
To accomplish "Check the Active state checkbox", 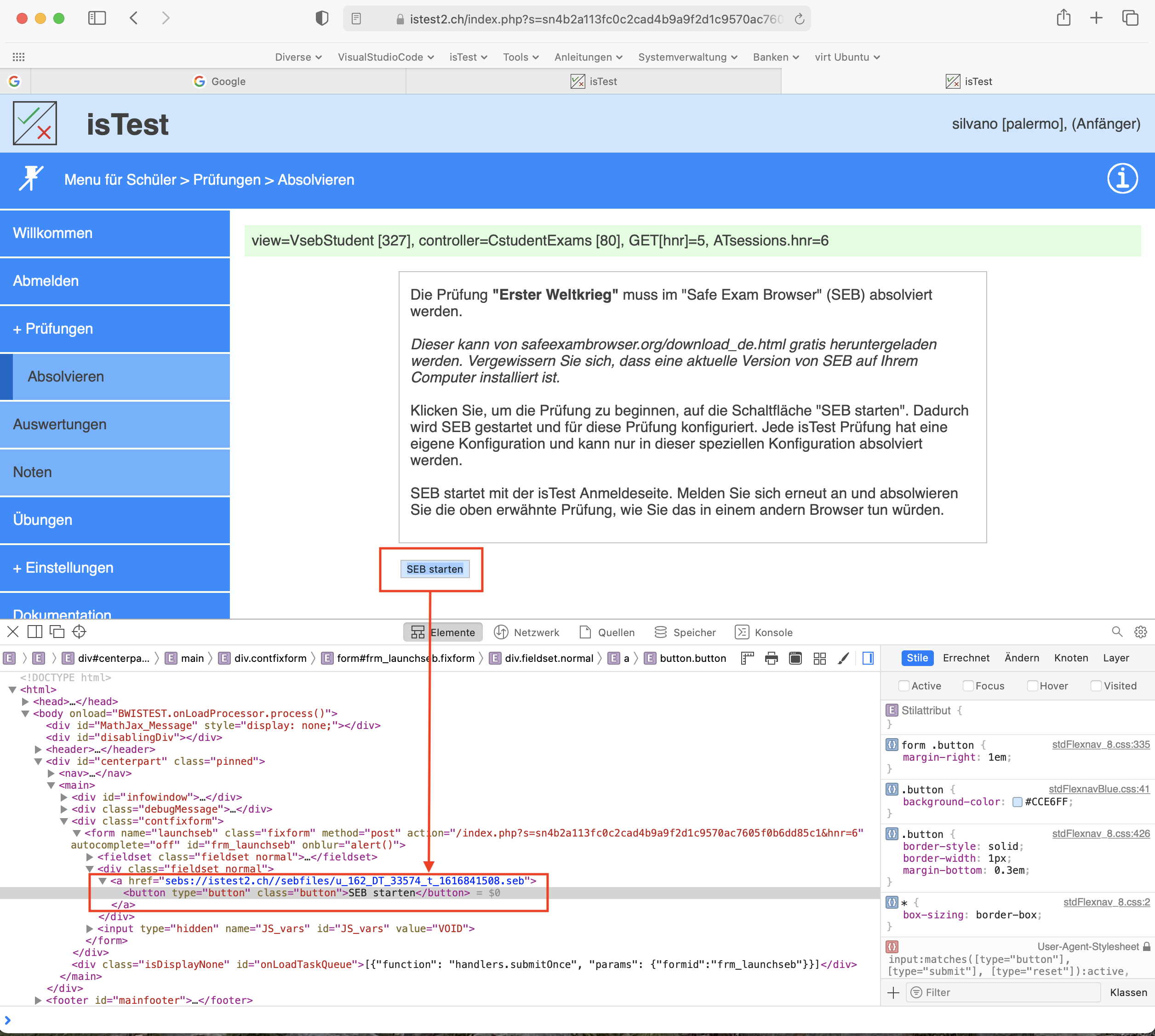I will (904, 686).
